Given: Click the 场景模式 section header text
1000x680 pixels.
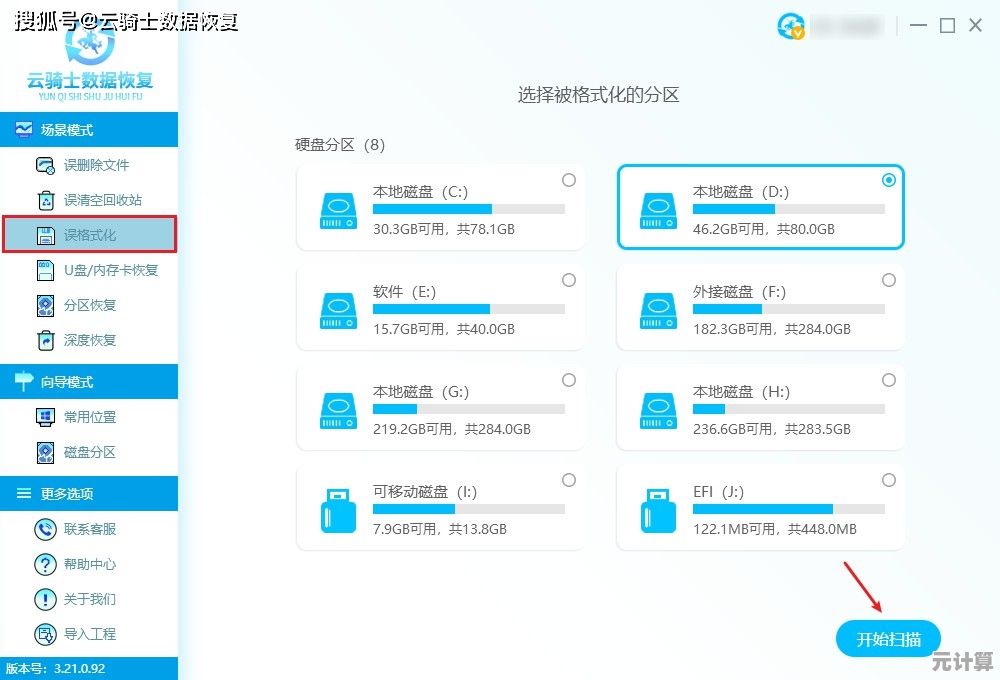Looking at the screenshot, I should coord(67,130).
